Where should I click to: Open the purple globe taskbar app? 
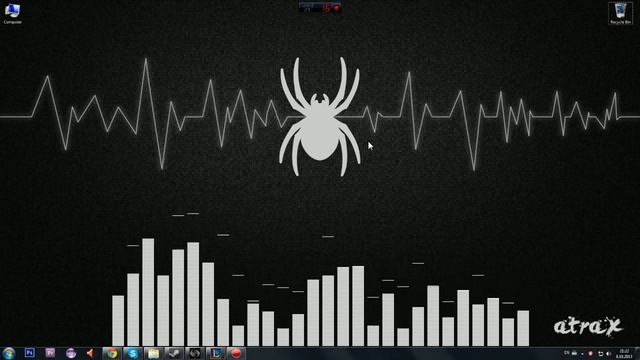pos(71,353)
